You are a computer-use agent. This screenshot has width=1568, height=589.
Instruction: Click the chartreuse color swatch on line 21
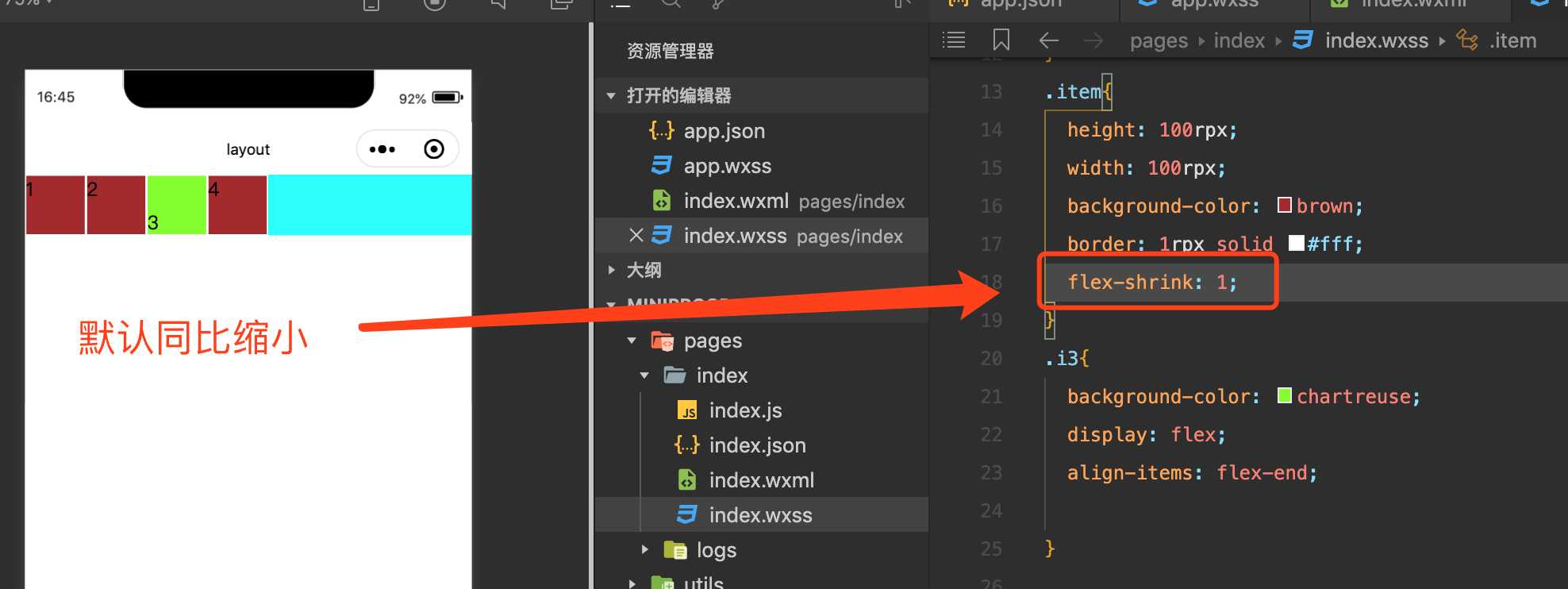pyautogui.click(x=1285, y=395)
